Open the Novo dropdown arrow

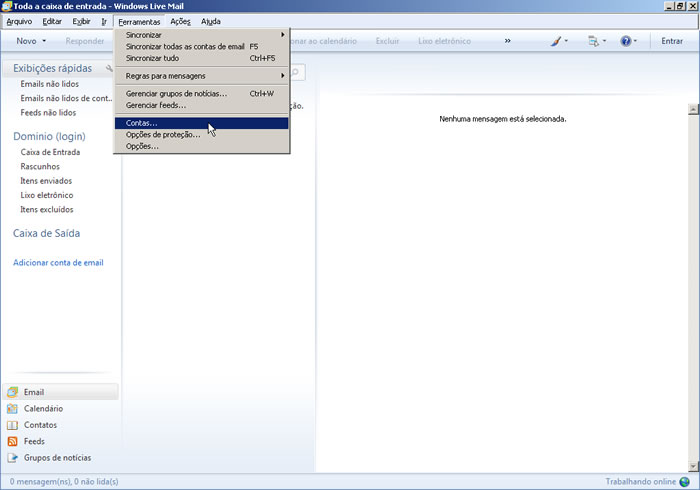(44, 41)
